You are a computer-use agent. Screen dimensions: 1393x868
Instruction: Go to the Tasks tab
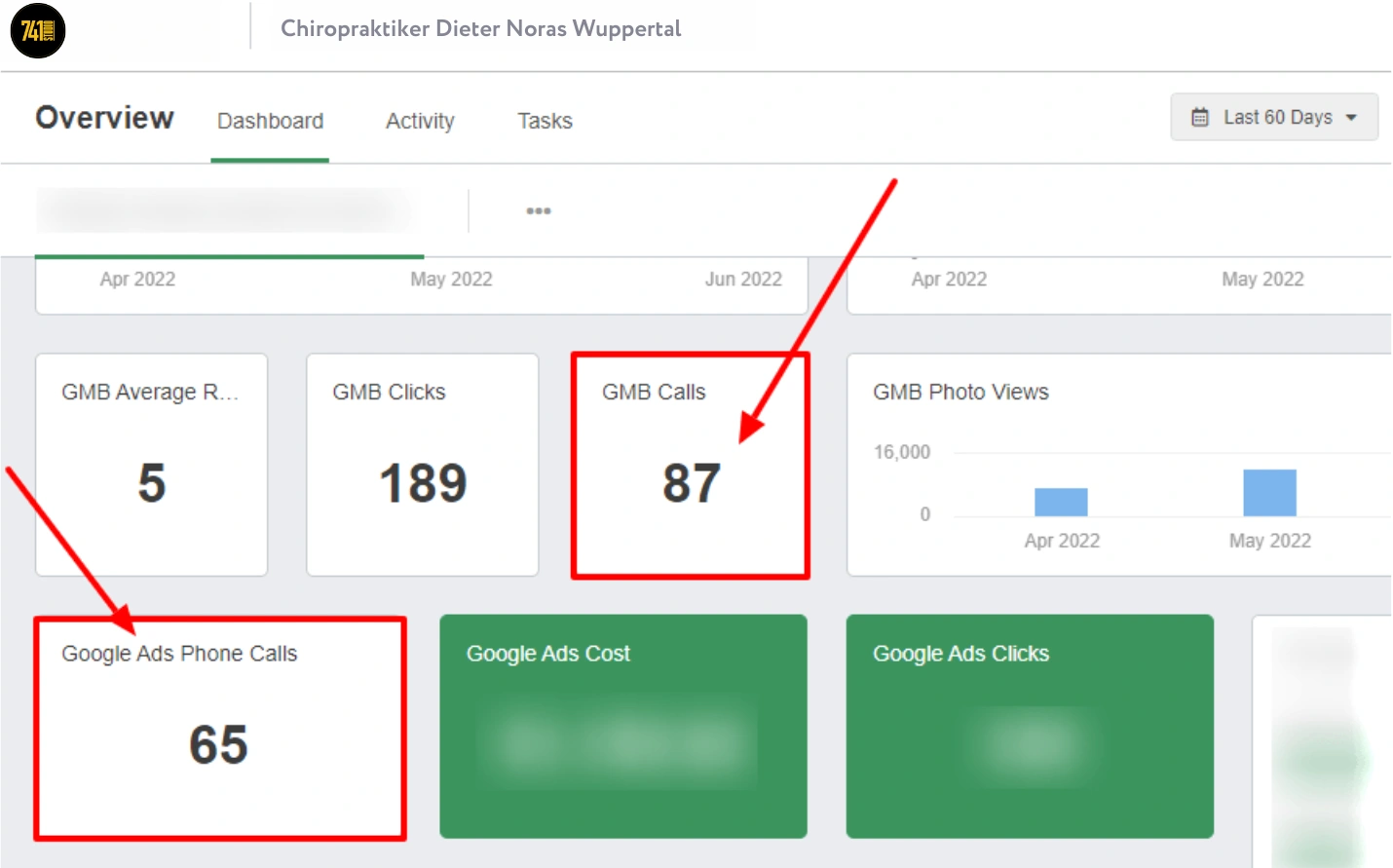[545, 122]
